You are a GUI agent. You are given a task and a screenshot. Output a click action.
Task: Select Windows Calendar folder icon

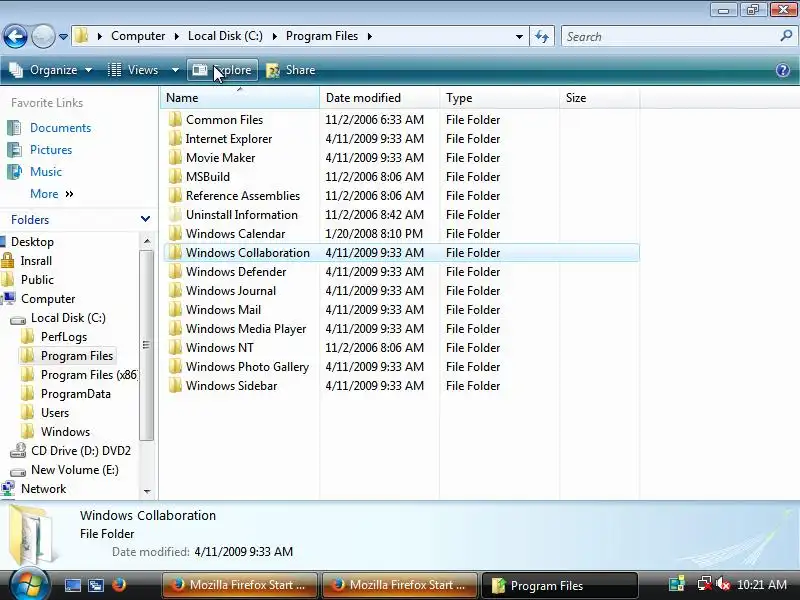pyautogui.click(x=175, y=233)
